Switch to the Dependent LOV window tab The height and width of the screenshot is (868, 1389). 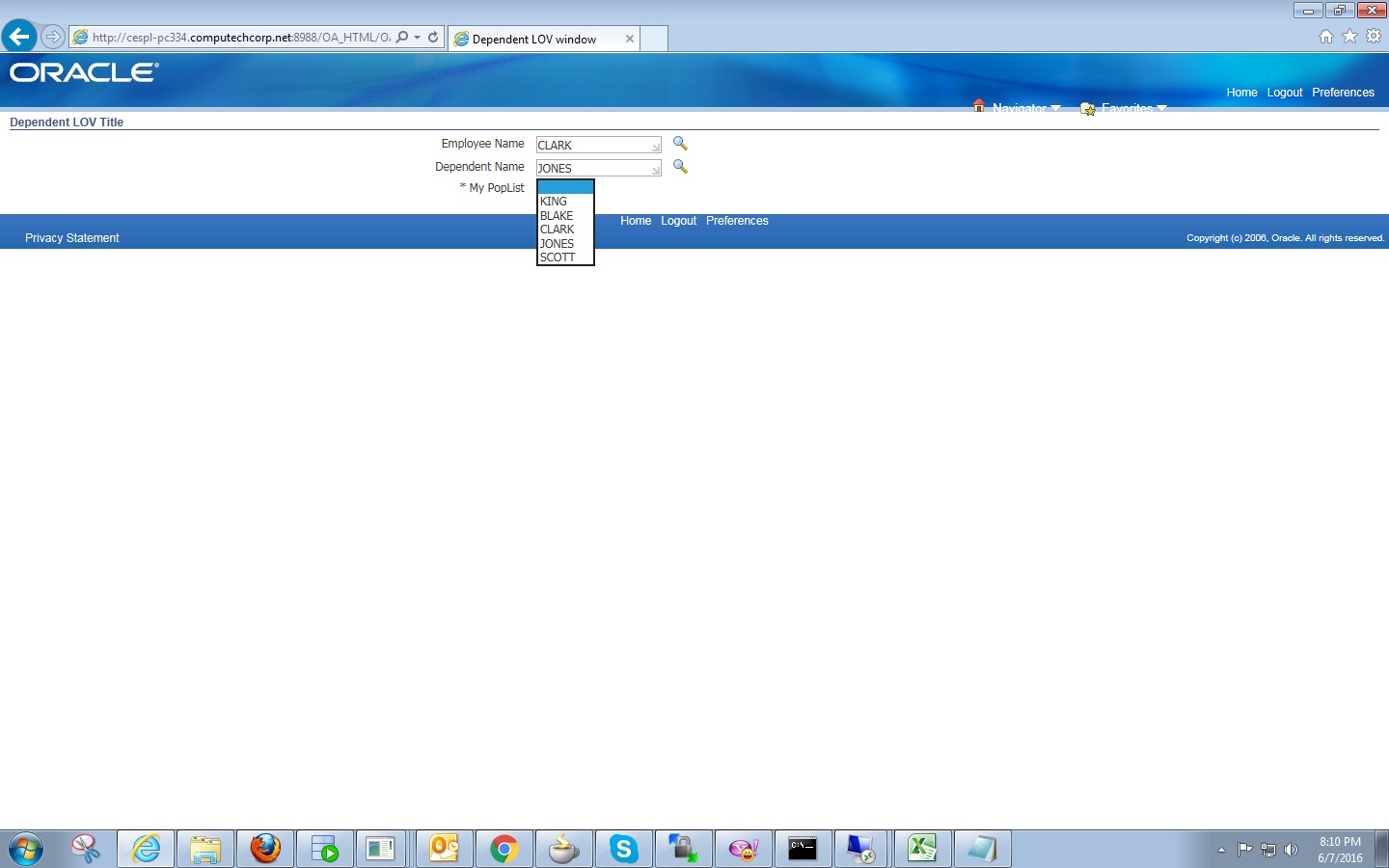point(540,39)
